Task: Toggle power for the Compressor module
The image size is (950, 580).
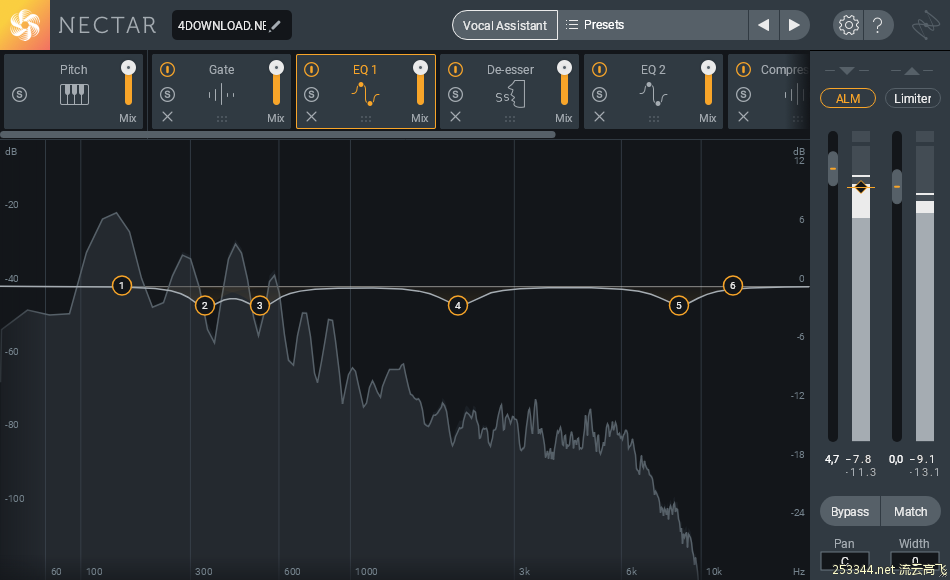Action: (743, 70)
